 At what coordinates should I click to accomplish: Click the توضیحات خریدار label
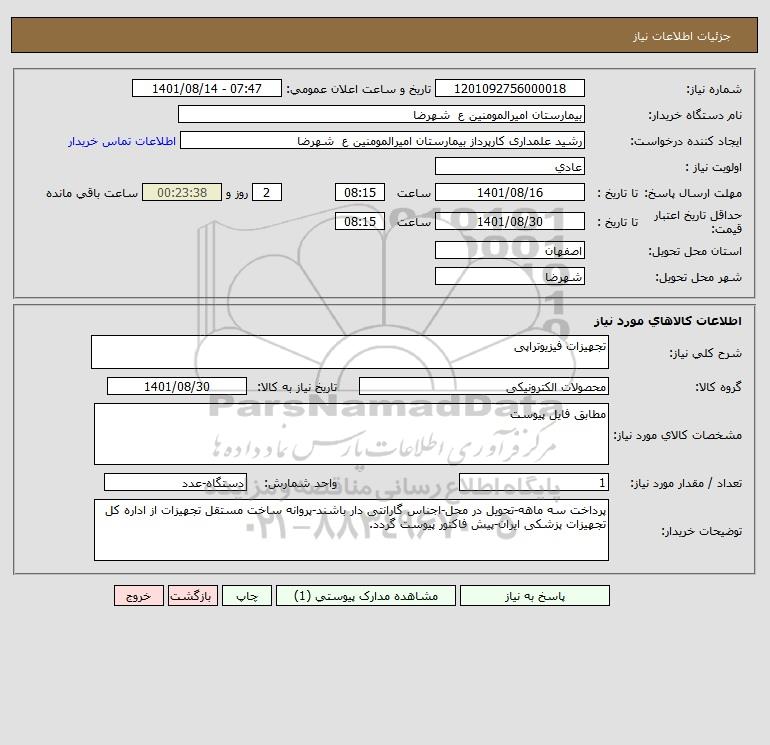tap(701, 531)
